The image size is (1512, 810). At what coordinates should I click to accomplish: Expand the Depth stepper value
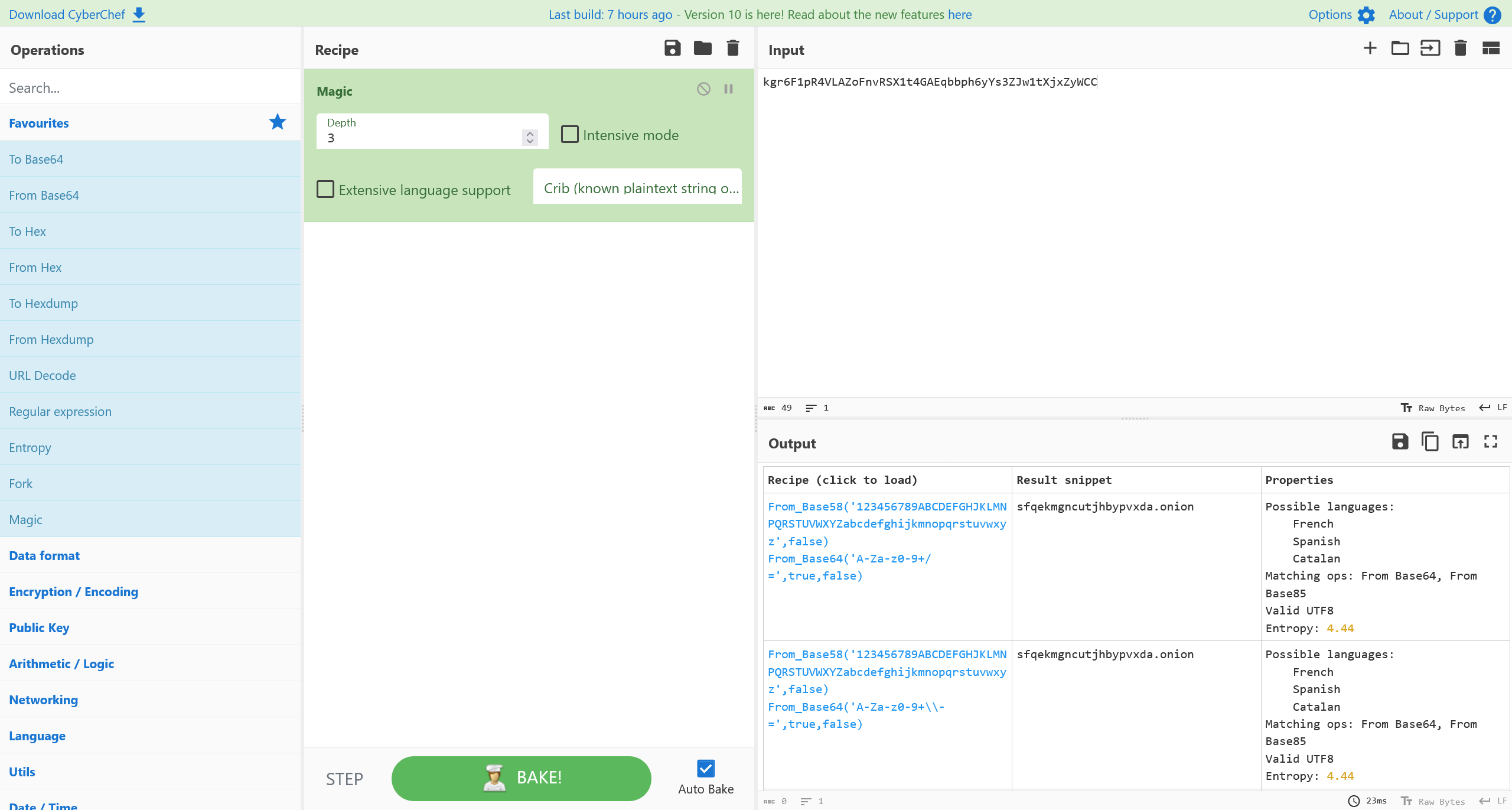point(530,131)
